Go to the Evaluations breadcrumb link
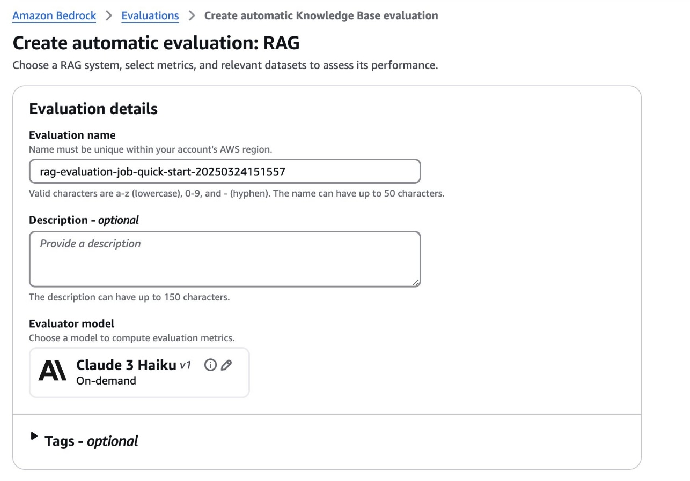690x481 pixels. pos(150,16)
